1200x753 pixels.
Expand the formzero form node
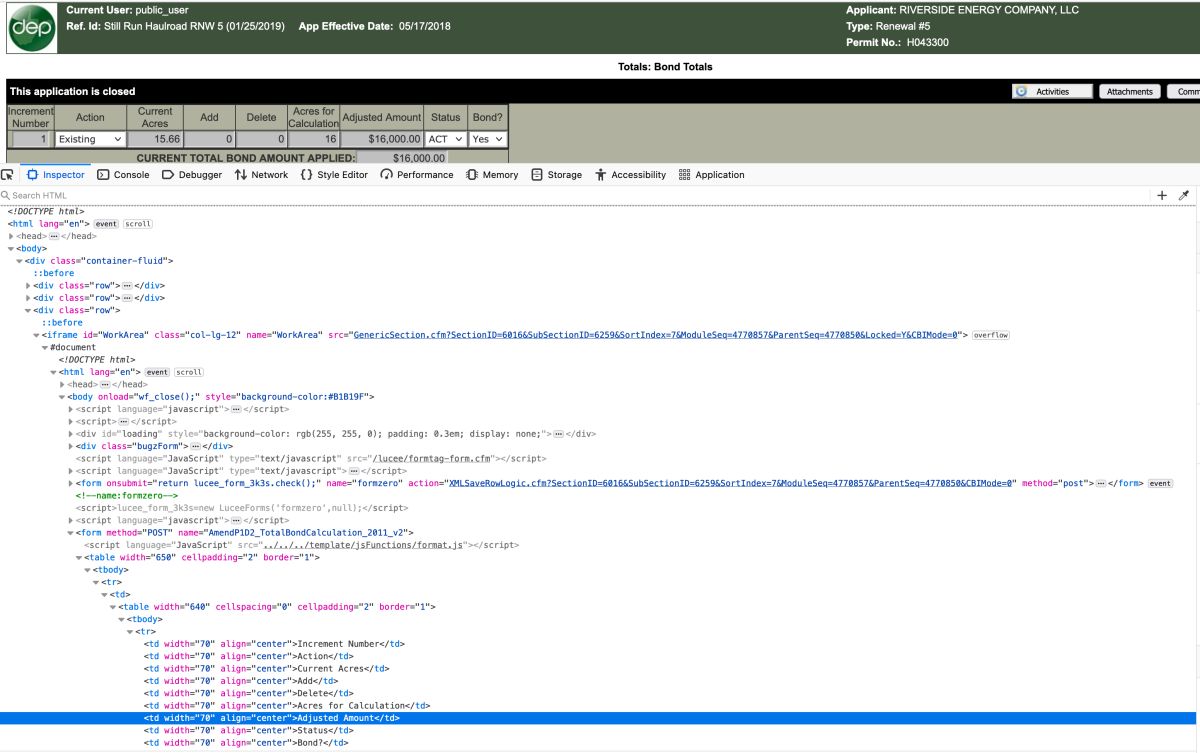click(x=70, y=483)
